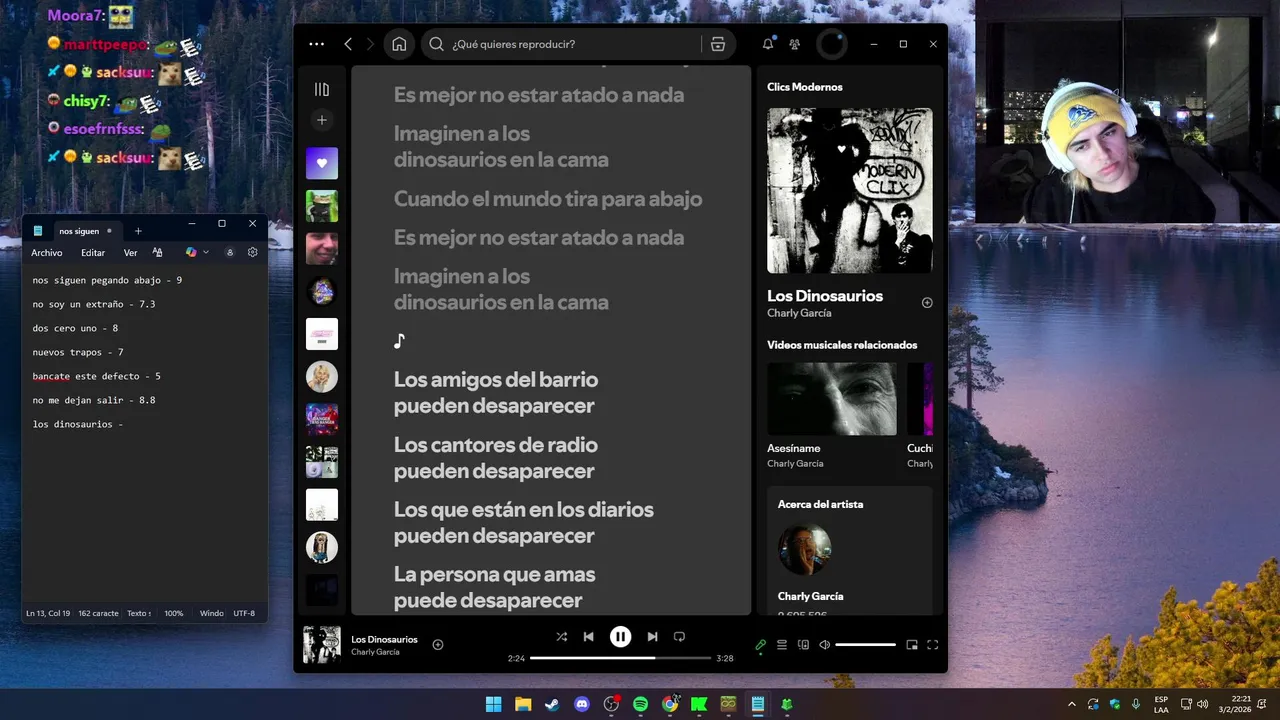Open the Liked Songs purple heart playlist
1280x720 pixels.
point(322,163)
